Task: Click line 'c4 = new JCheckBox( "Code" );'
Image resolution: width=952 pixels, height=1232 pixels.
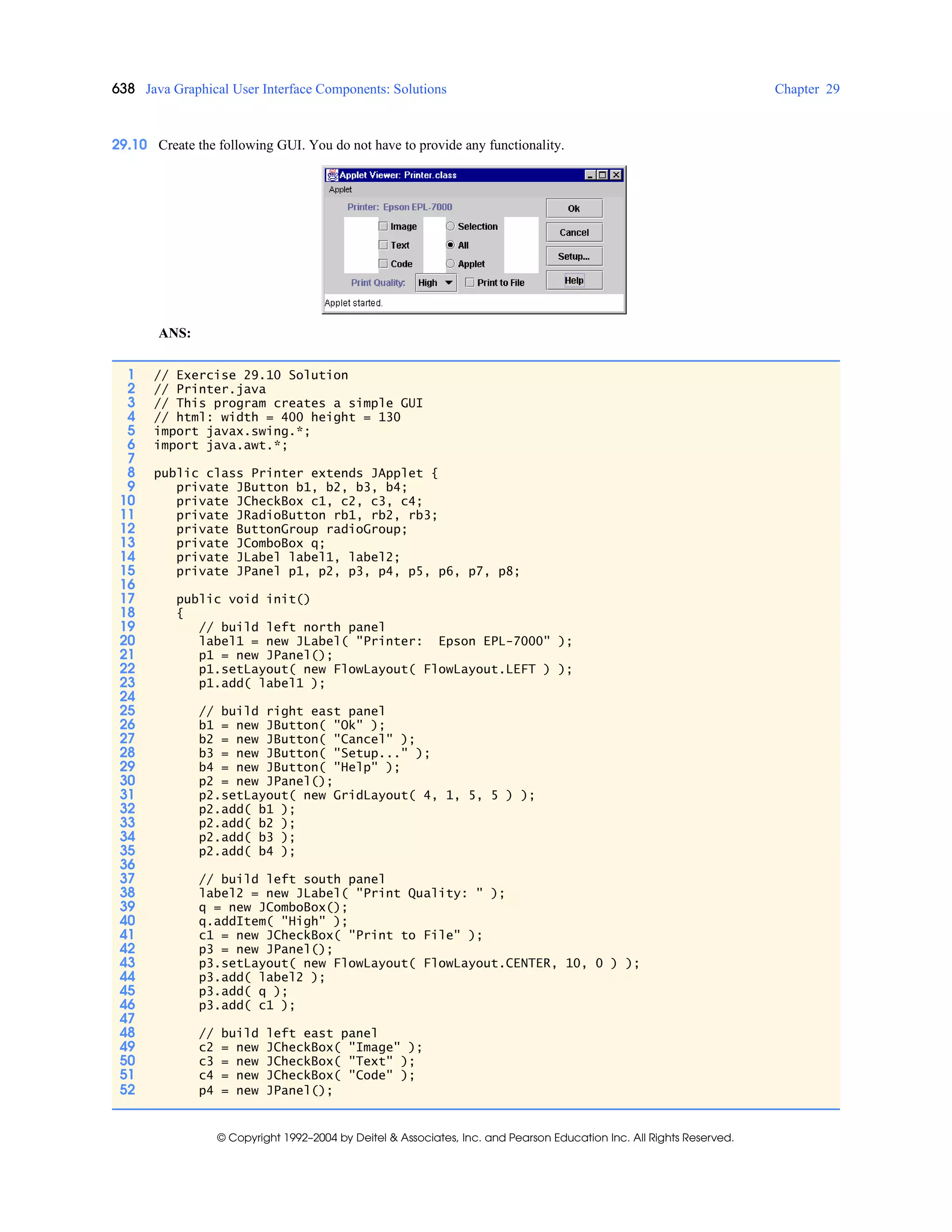Action: click(x=307, y=1075)
